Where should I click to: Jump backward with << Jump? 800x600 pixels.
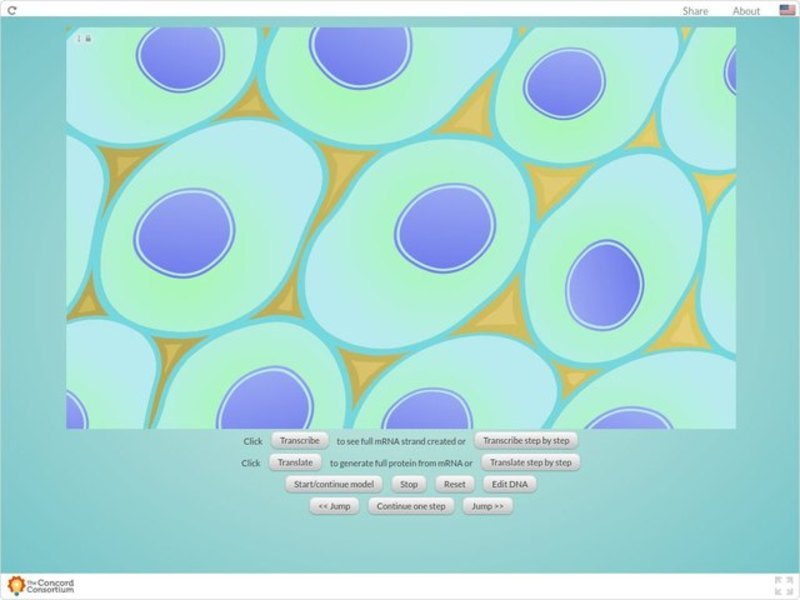pos(335,506)
